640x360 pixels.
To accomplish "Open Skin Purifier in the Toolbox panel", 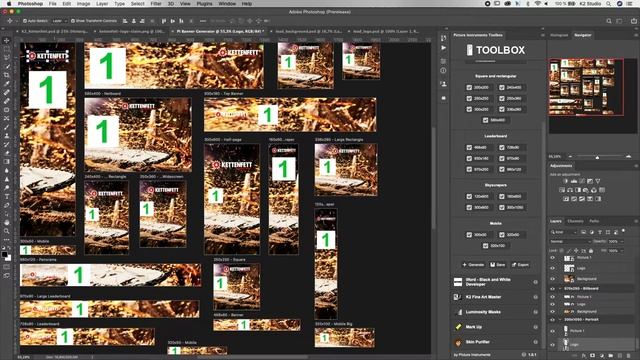I will (x=496, y=342).
